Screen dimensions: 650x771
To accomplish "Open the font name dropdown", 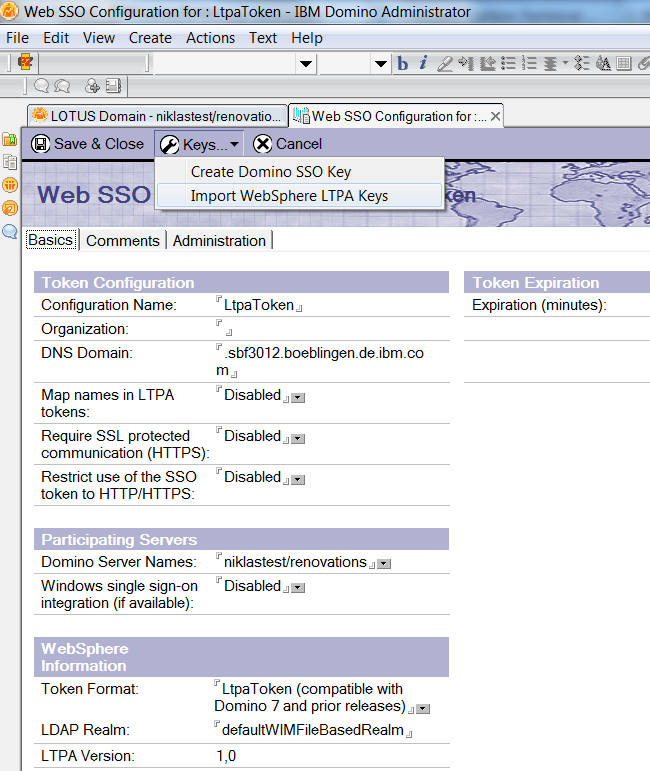I will click(306, 63).
